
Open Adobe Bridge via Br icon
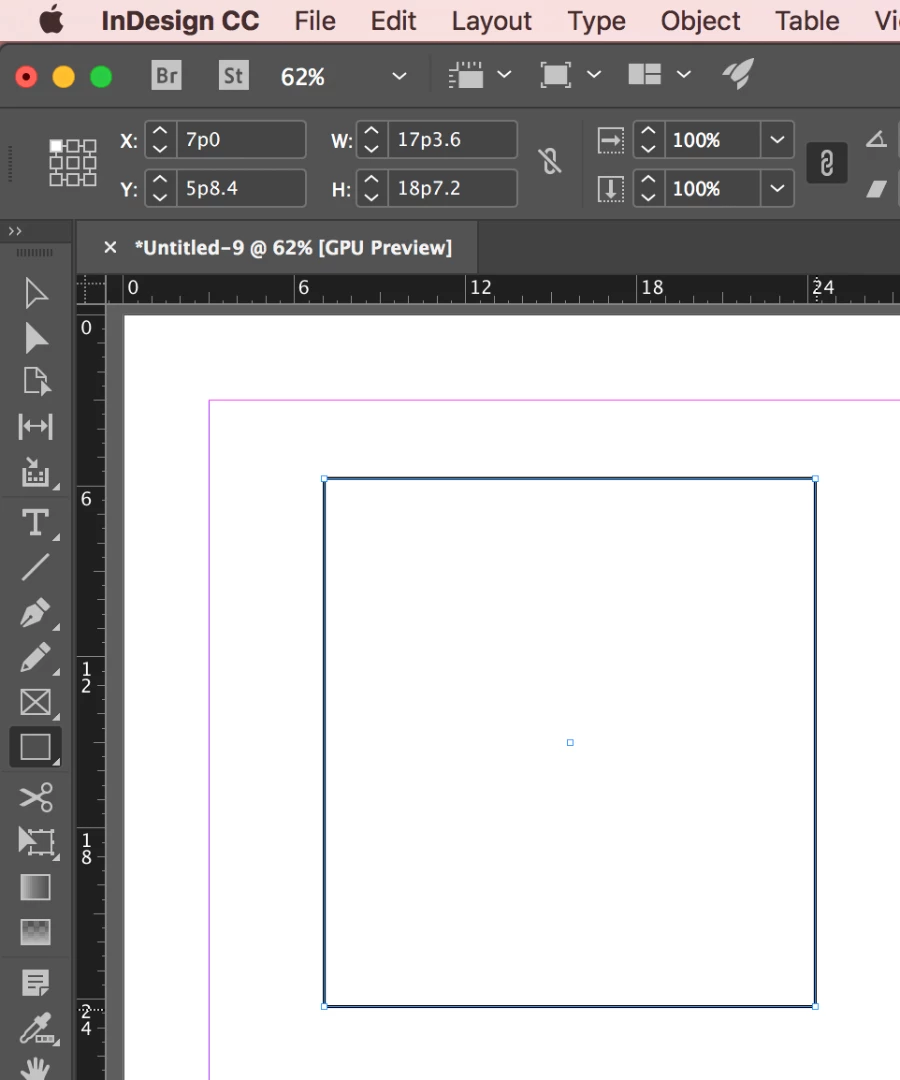click(x=167, y=75)
